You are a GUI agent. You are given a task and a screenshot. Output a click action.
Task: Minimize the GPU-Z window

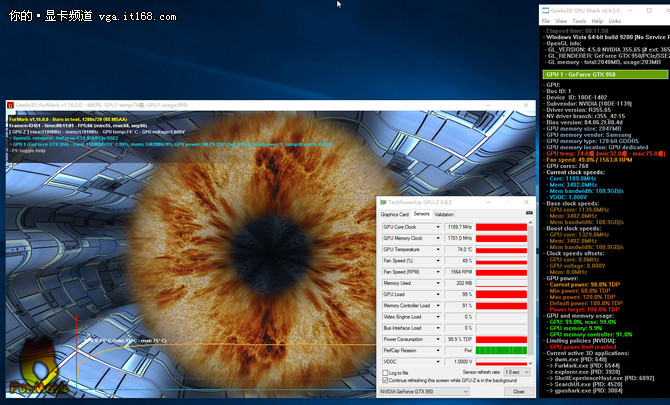[488, 202]
